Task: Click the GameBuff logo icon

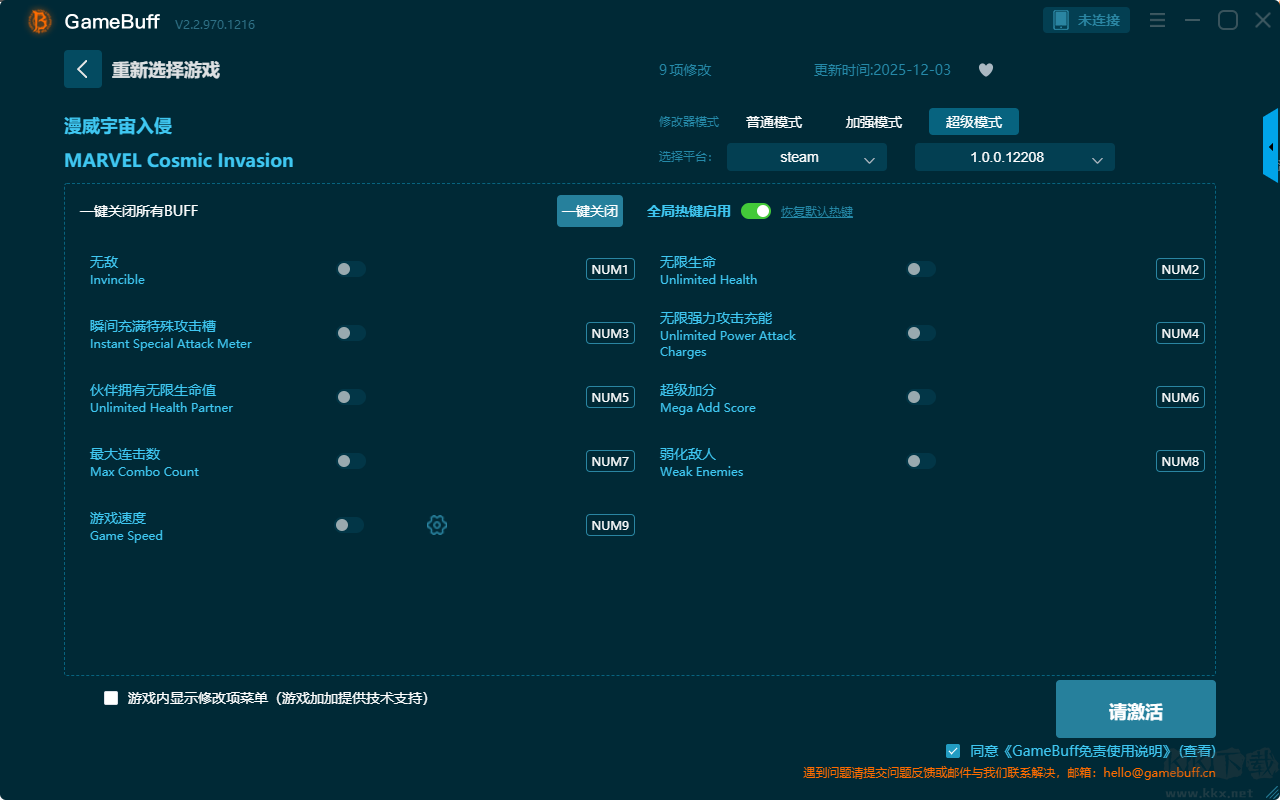Action: (x=40, y=21)
